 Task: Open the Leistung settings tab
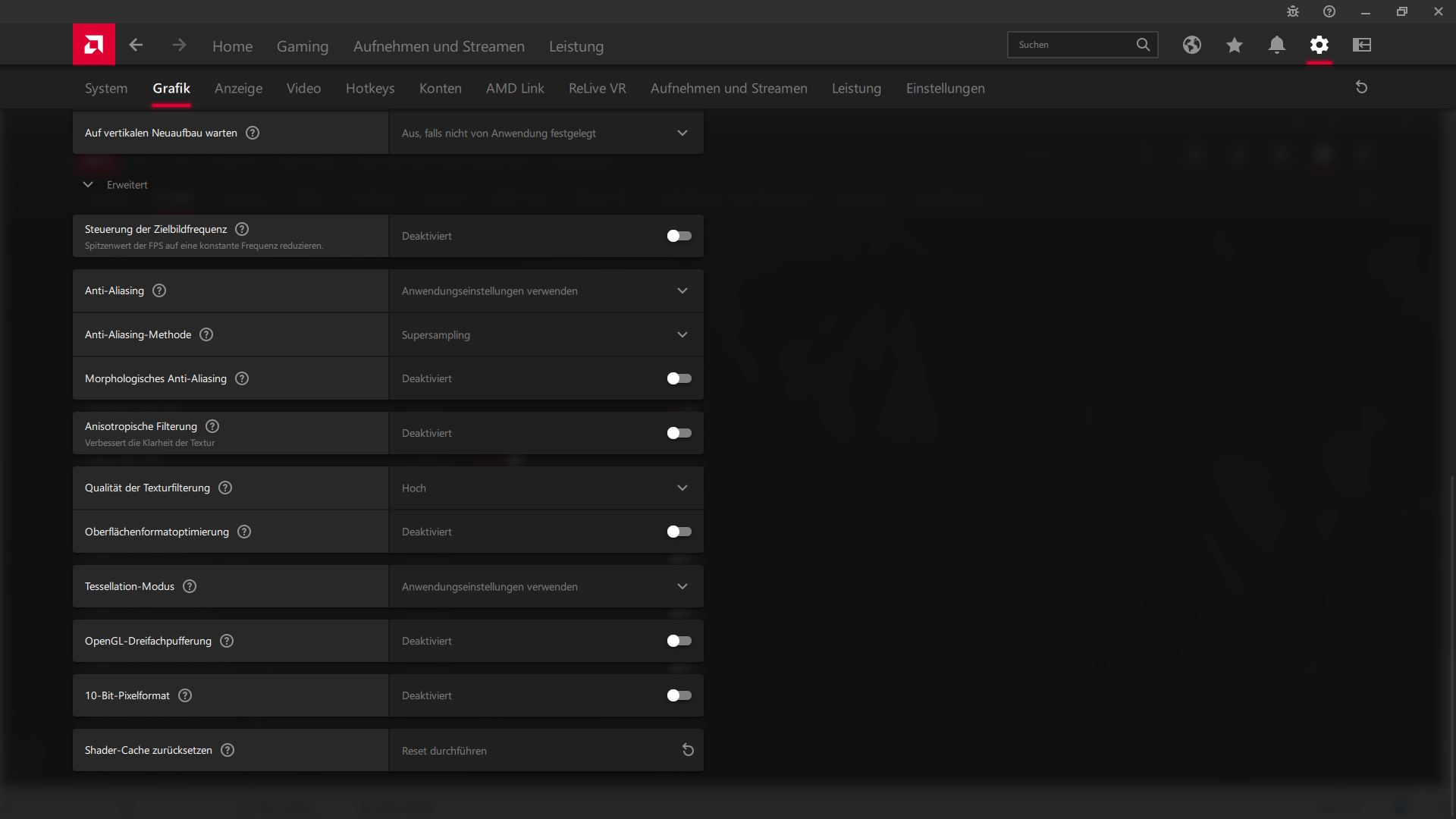(856, 88)
